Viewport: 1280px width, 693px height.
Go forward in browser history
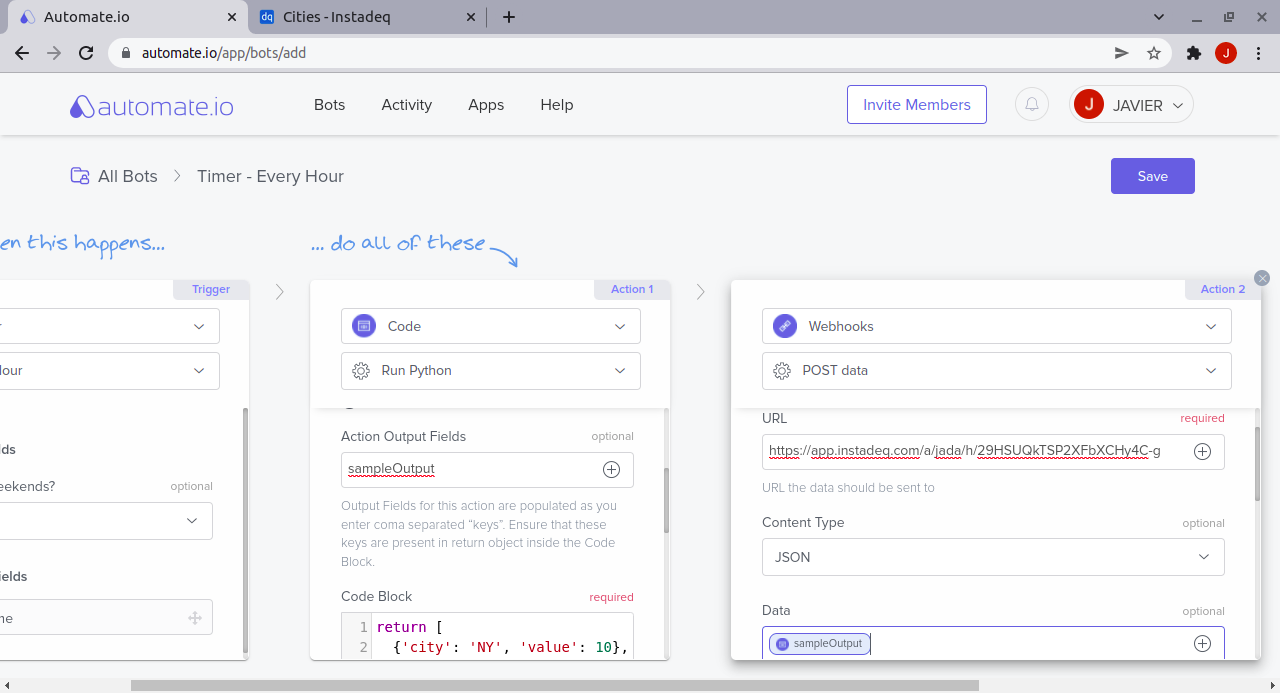pyautogui.click(x=54, y=53)
